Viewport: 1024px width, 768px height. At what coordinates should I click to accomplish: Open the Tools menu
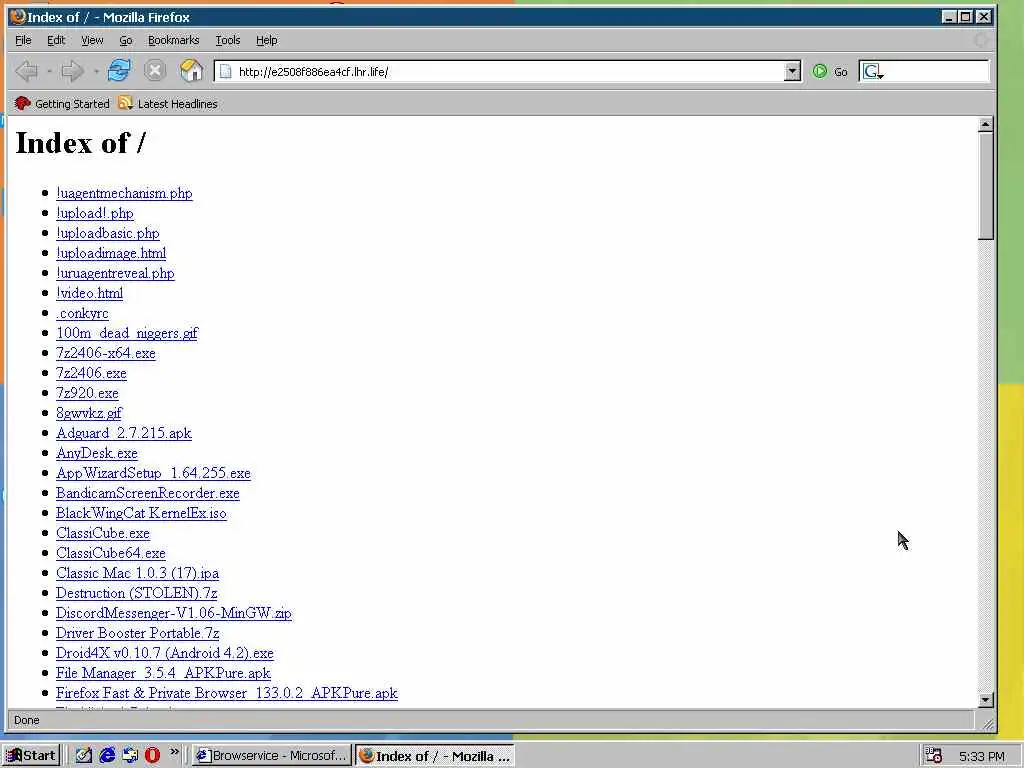[228, 40]
